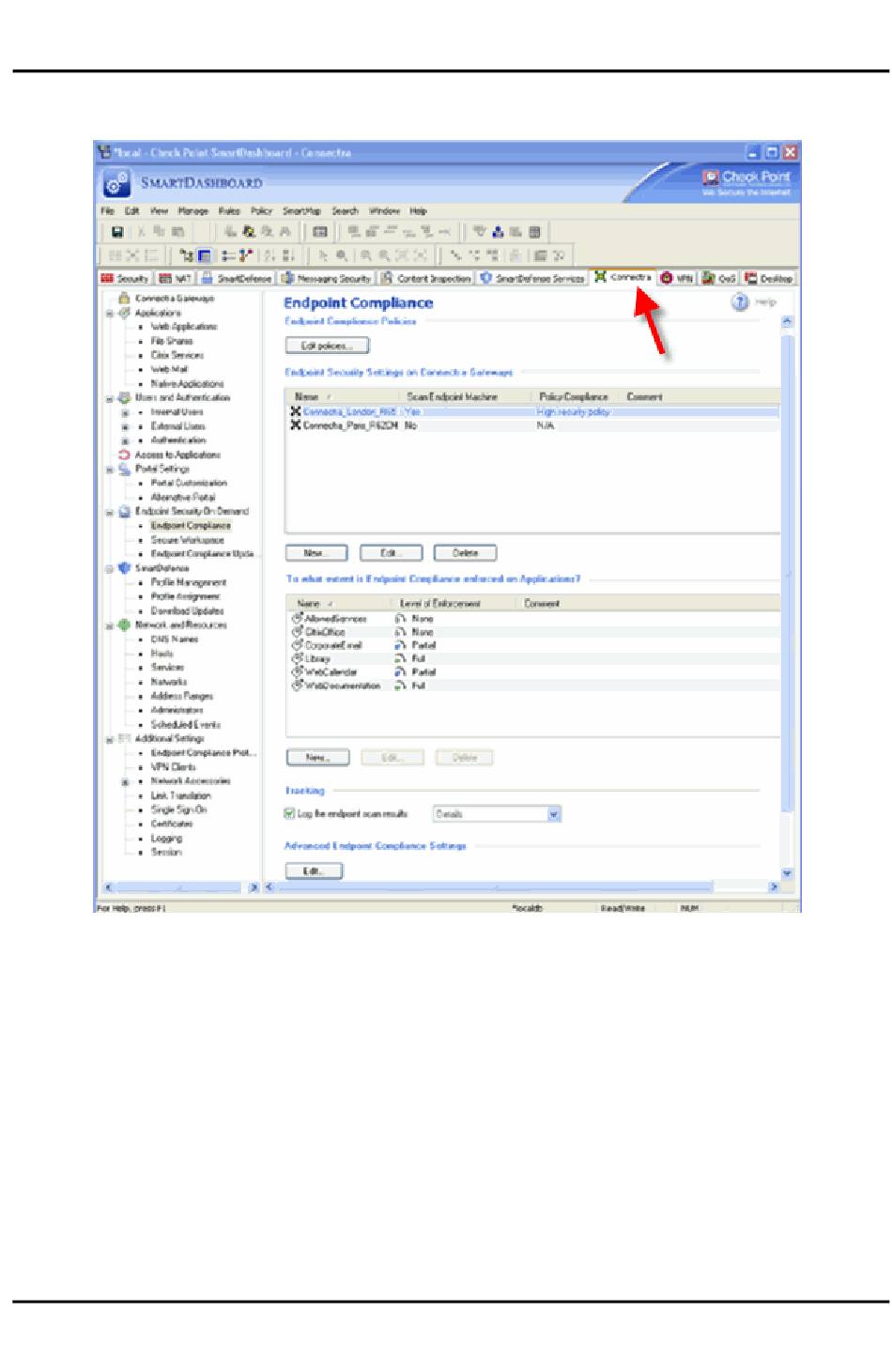Switch to the SmartDefense tab
892x1372 pixels.
pos(237,278)
